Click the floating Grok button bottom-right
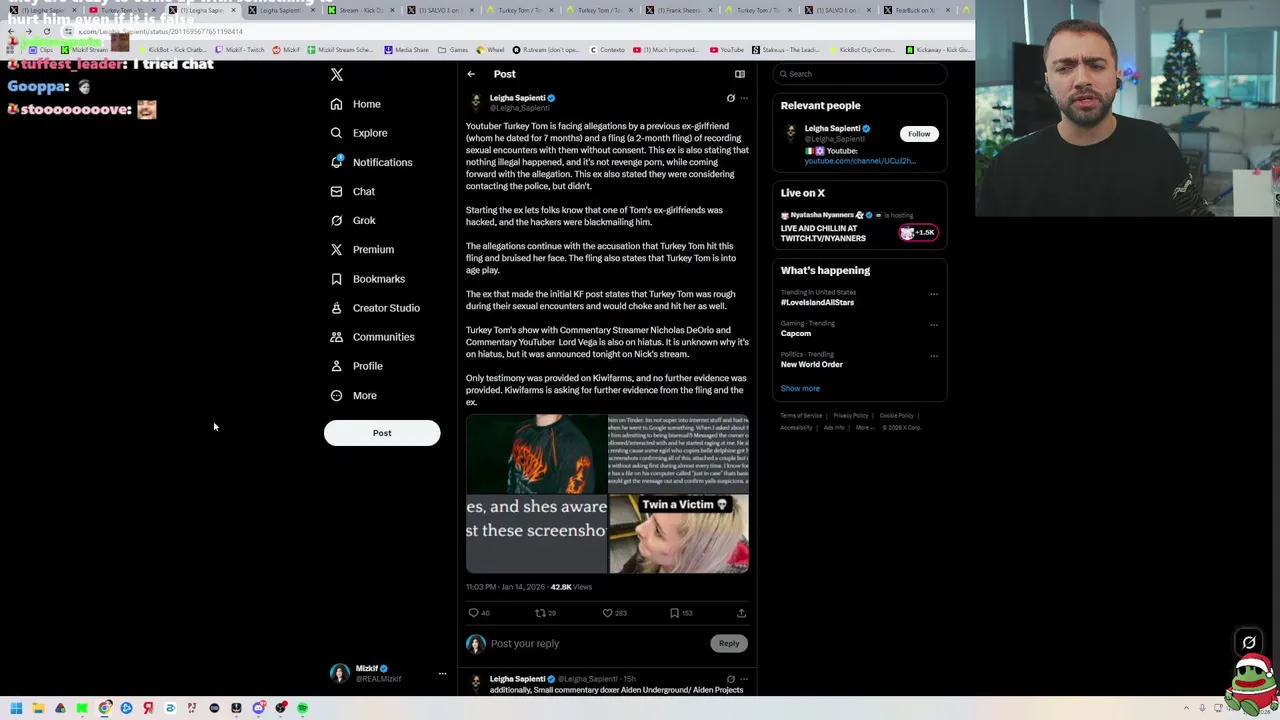The image size is (1280, 720). (x=1249, y=643)
